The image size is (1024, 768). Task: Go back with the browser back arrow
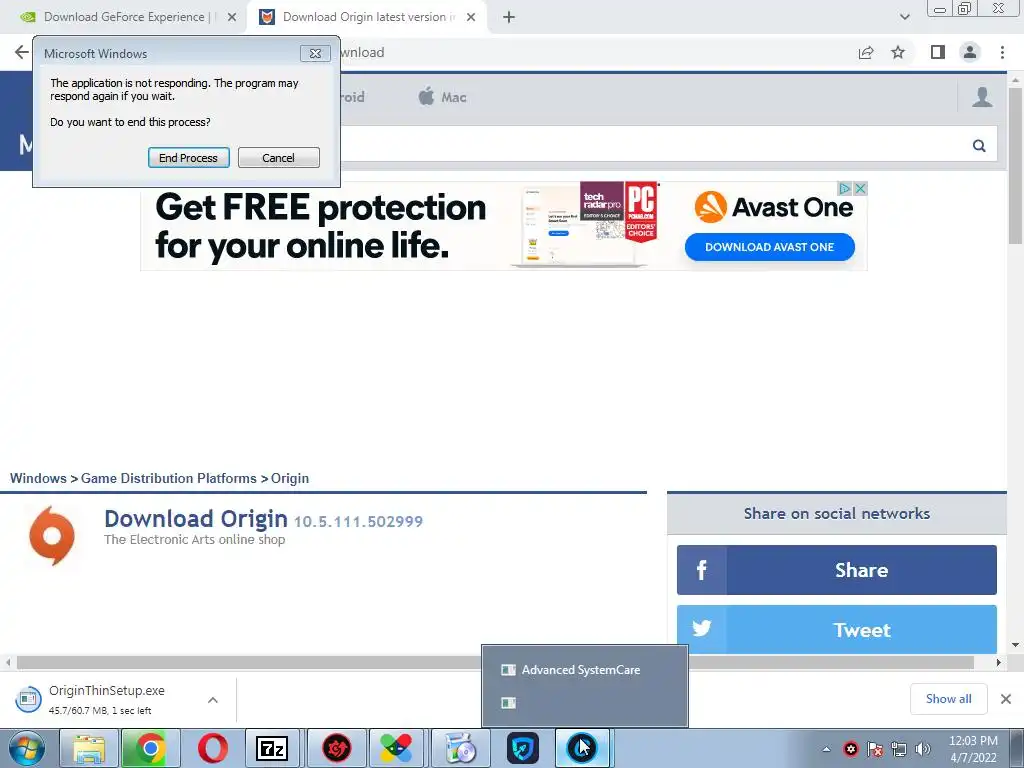[x=22, y=52]
